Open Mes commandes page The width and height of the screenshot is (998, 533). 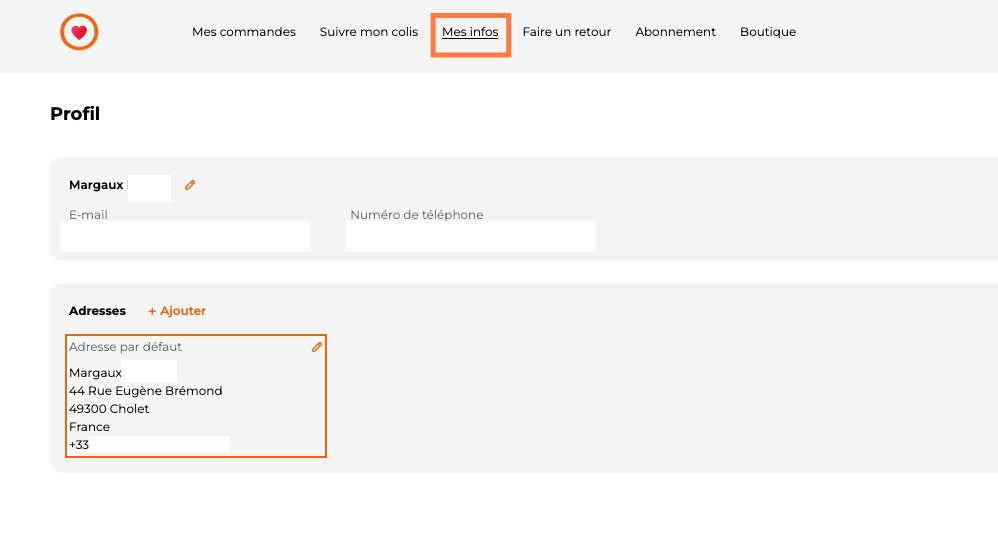coord(244,32)
